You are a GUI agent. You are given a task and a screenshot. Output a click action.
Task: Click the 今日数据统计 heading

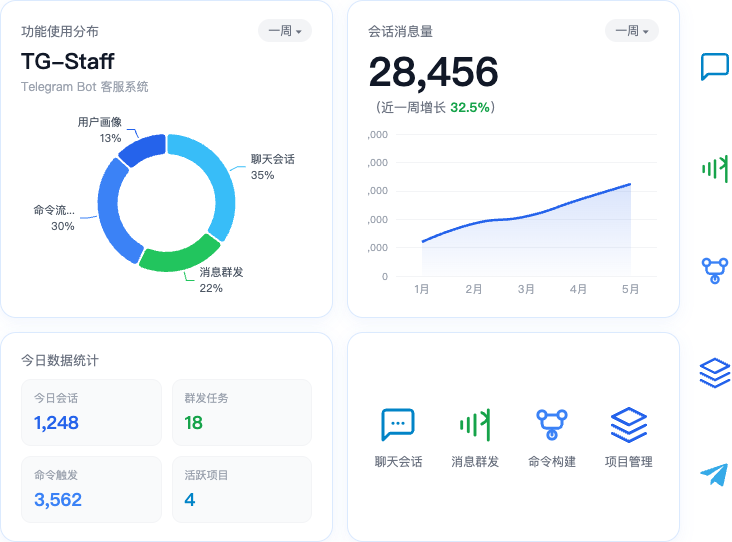(x=60, y=360)
